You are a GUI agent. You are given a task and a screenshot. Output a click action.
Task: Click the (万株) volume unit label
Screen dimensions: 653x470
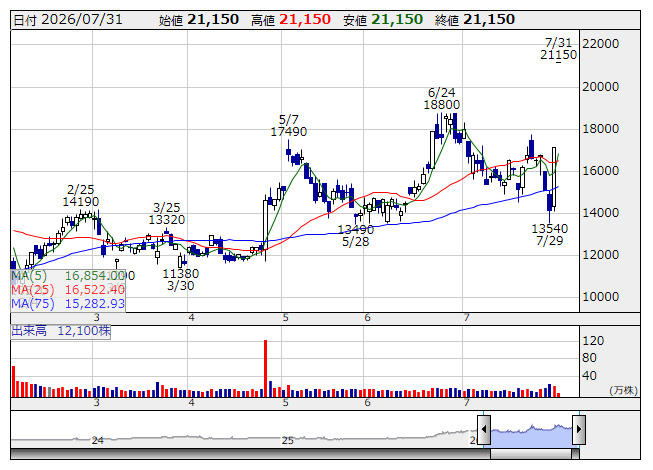tap(623, 390)
